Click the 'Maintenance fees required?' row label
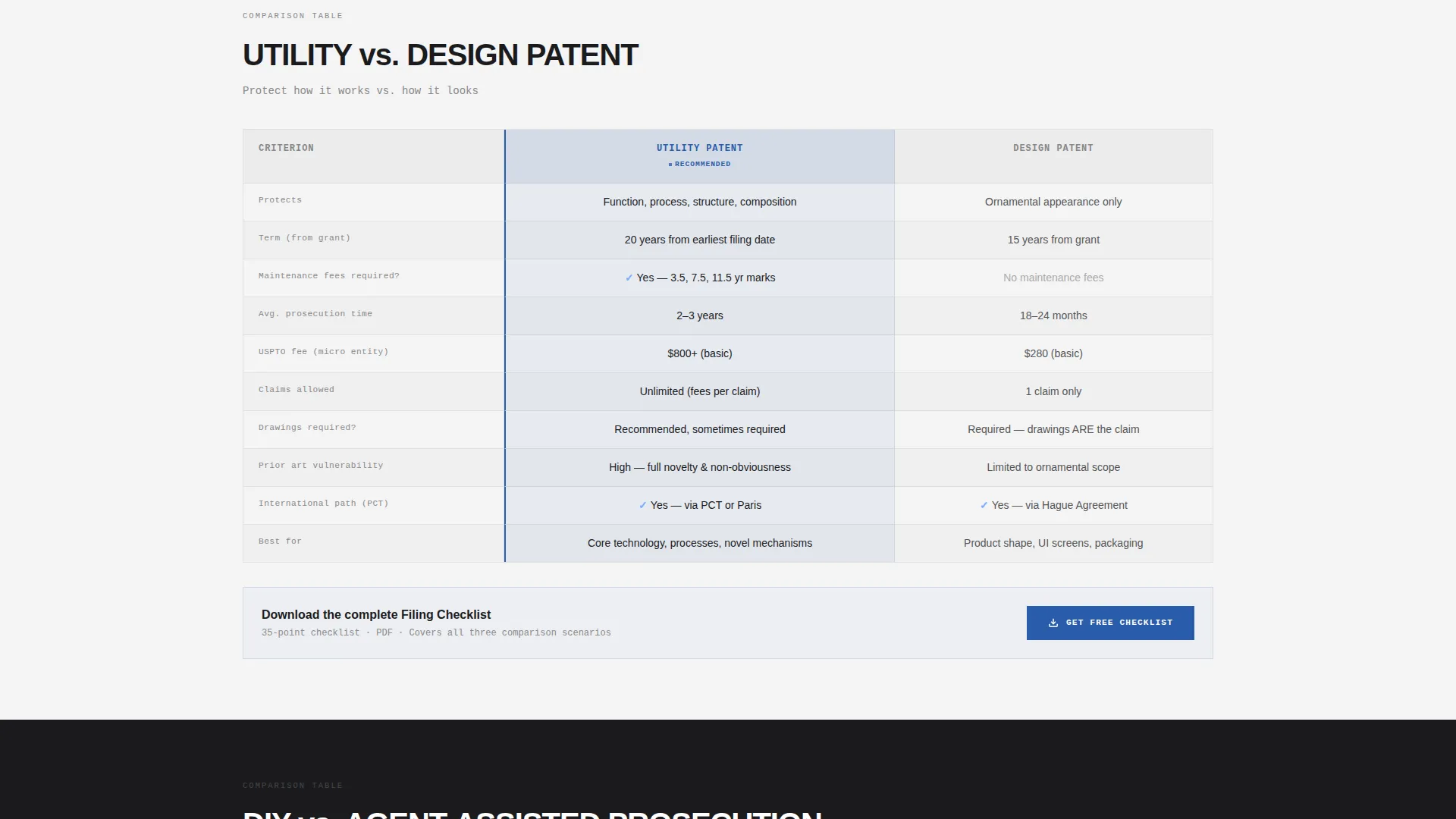 click(328, 276)
